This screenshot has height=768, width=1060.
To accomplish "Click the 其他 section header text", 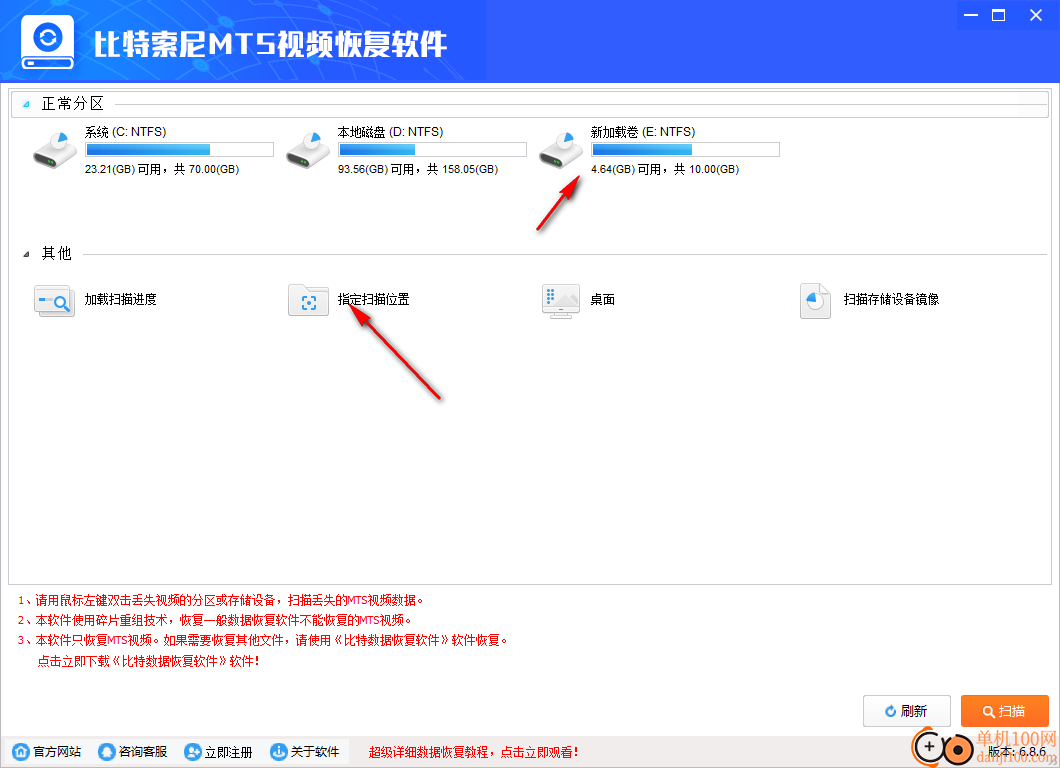I will (x=57, y=254).
